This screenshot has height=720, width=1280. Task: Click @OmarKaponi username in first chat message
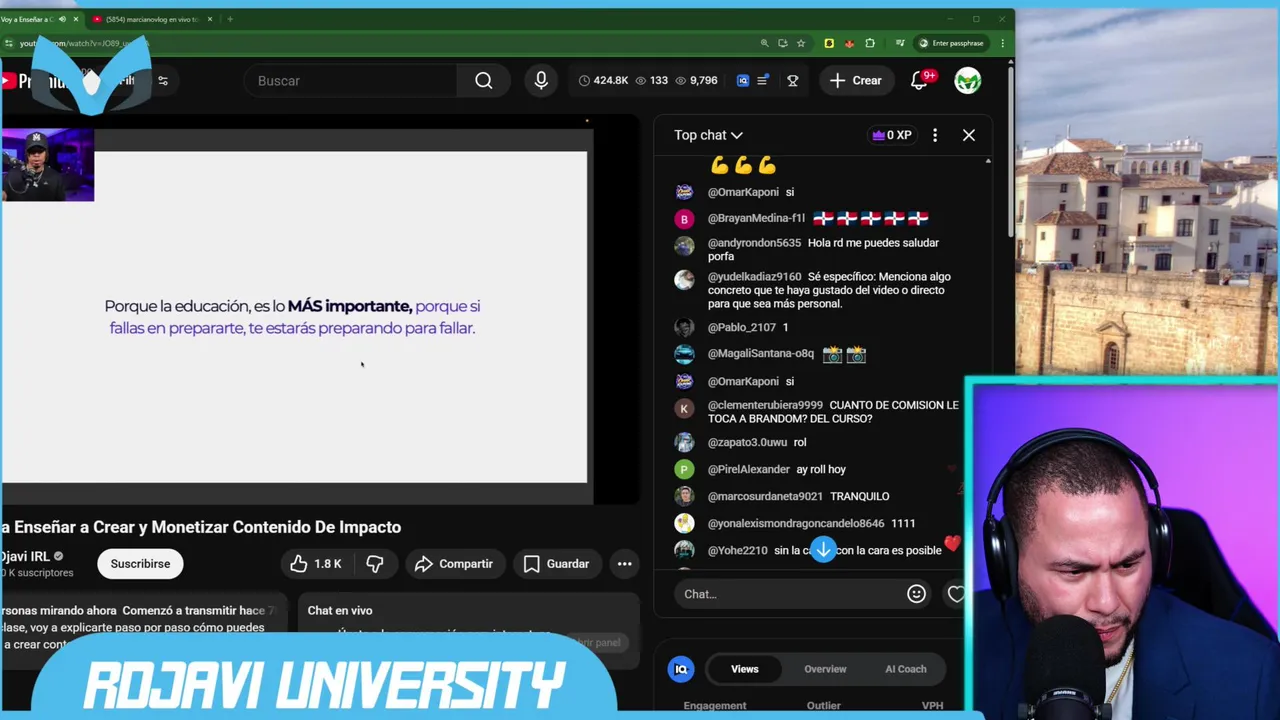tap(743, 192)
